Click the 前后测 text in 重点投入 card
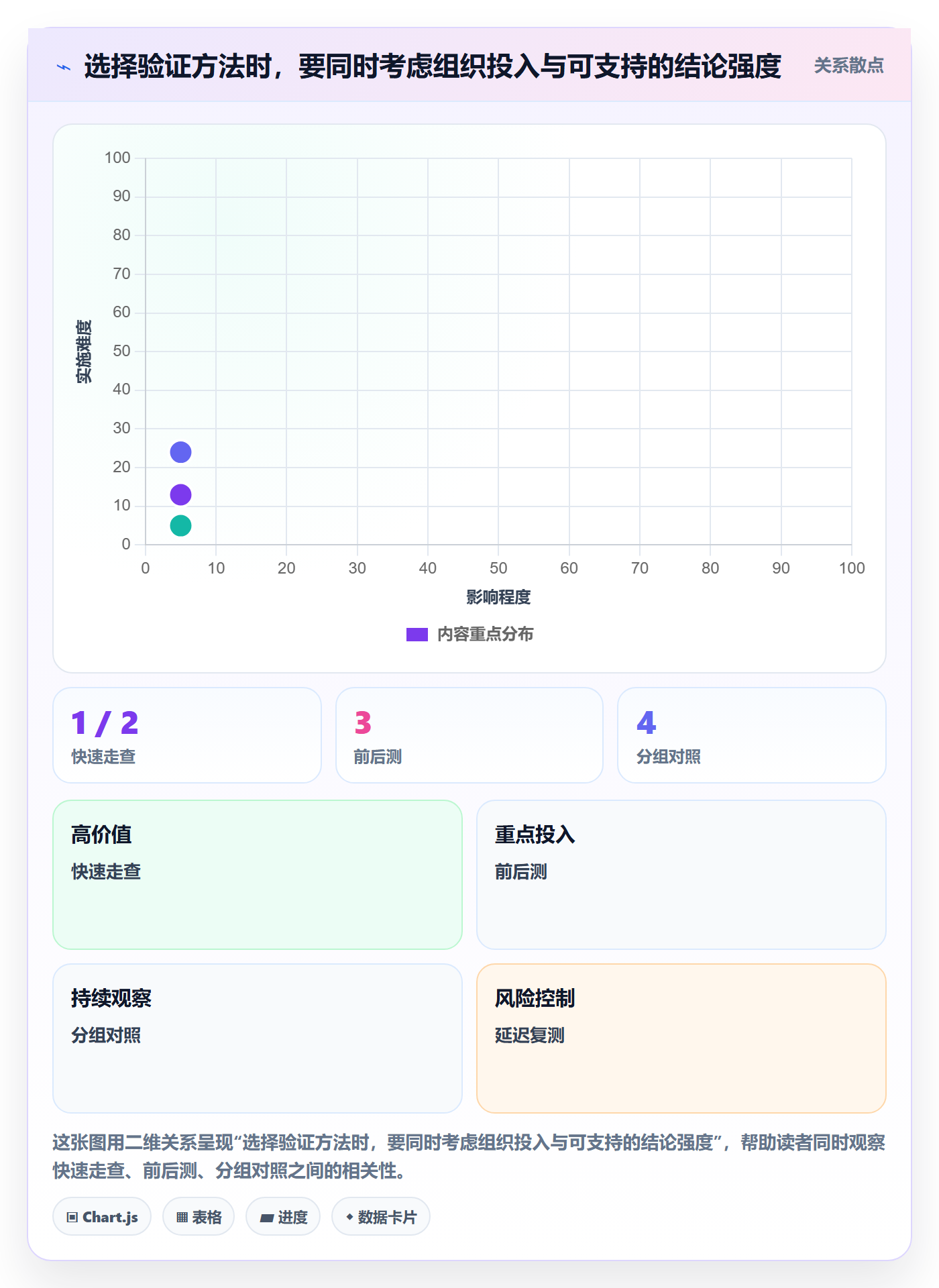 pos(521,871)
